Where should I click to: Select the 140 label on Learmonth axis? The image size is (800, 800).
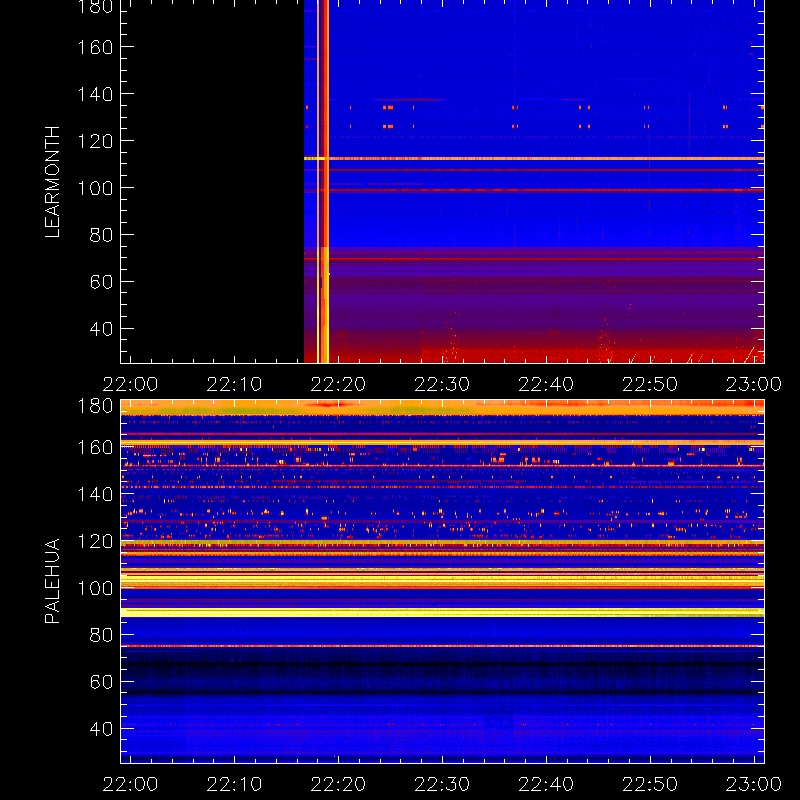point(95,94)
